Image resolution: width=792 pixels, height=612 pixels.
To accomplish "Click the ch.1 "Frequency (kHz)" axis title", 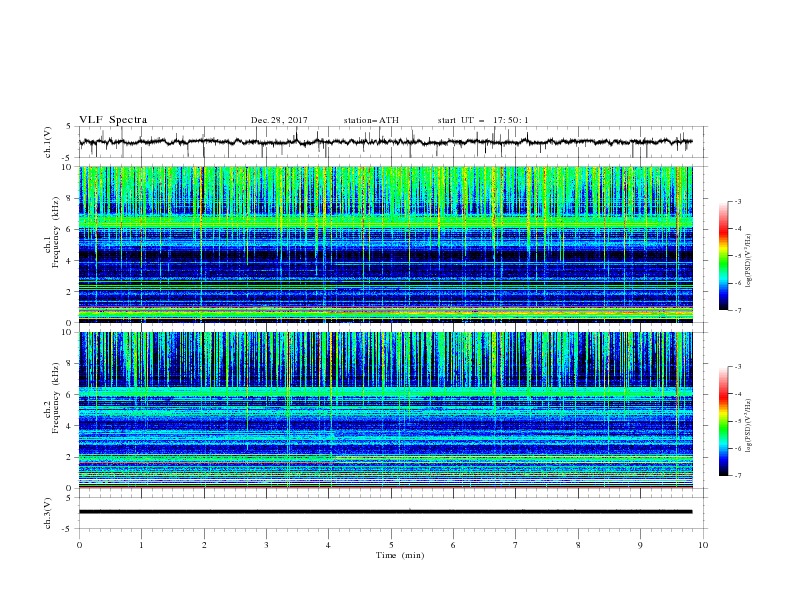I will [x=56, y=232].
